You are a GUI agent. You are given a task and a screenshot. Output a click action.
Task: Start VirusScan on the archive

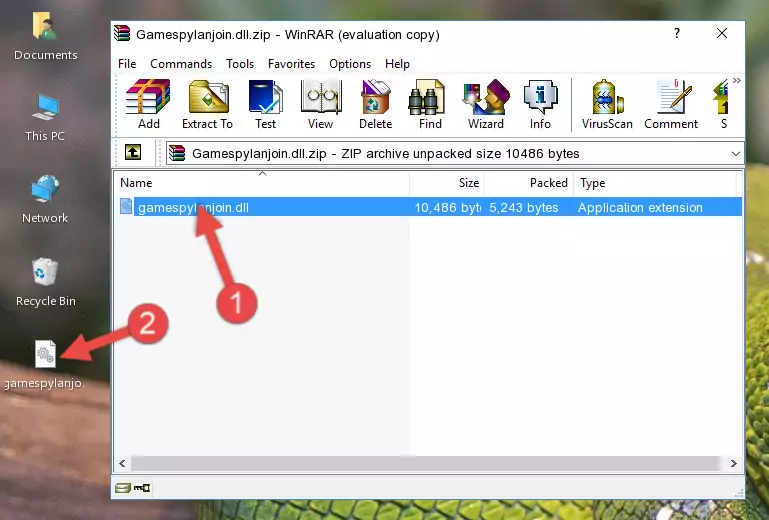607,104
